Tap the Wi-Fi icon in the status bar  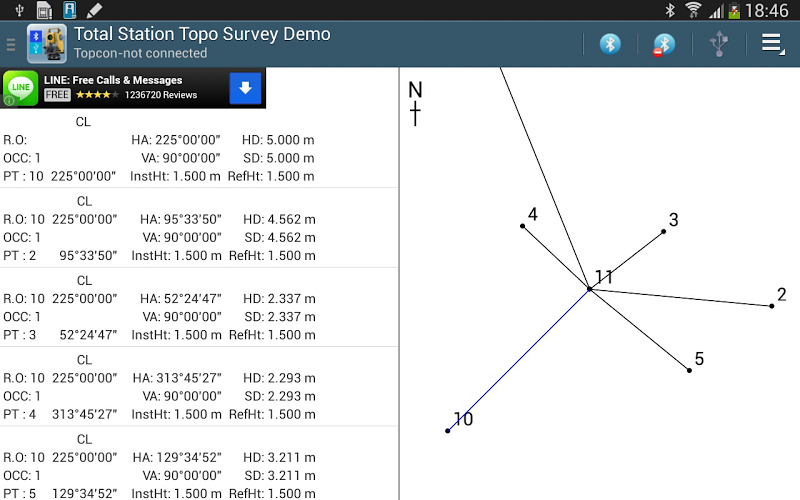[693, 11]
